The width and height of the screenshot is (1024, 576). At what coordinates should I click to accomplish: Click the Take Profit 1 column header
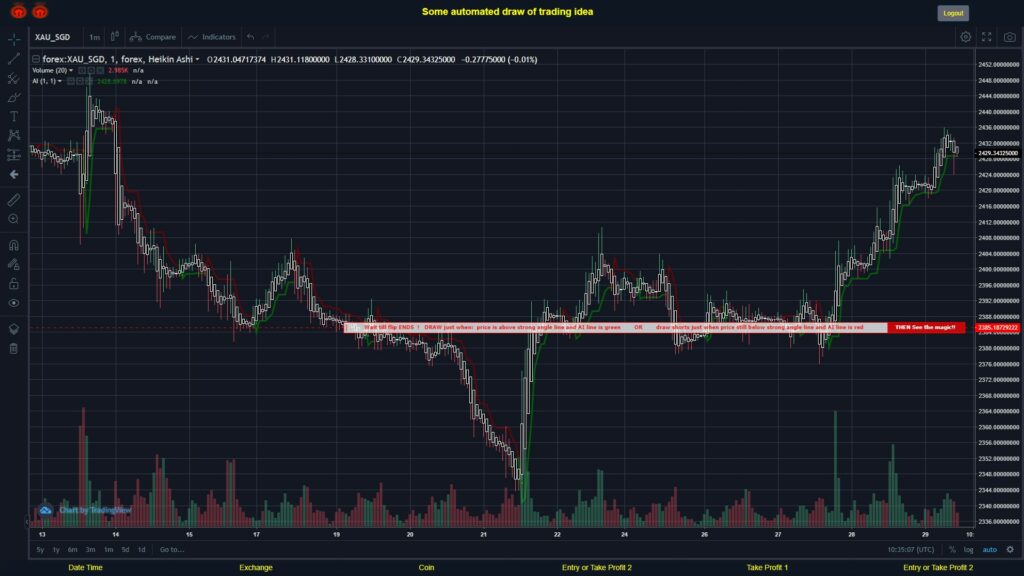pyautogui.click(x=767, y=568)
